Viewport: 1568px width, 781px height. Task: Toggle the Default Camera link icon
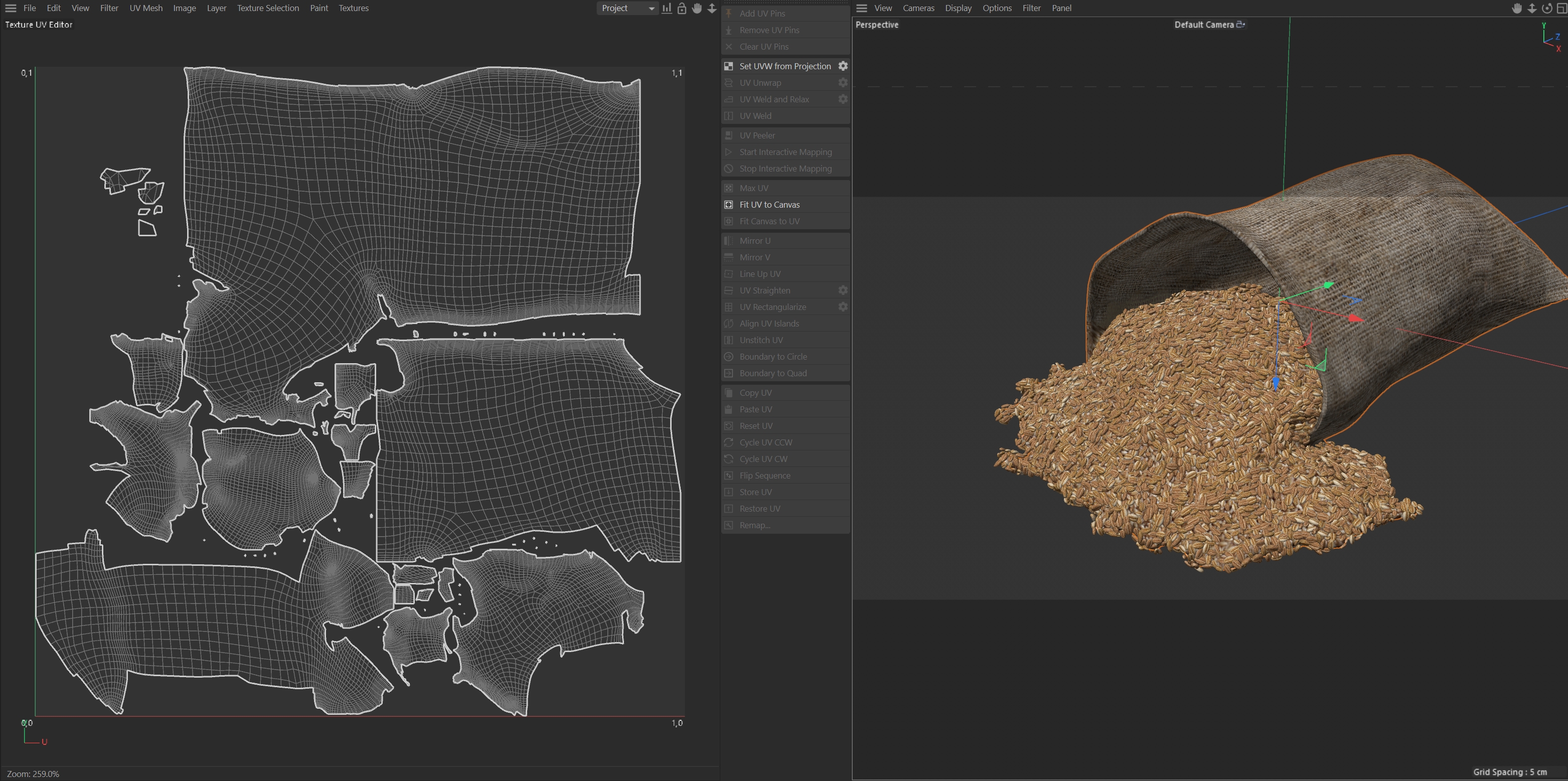click(x=1240, y=25)
